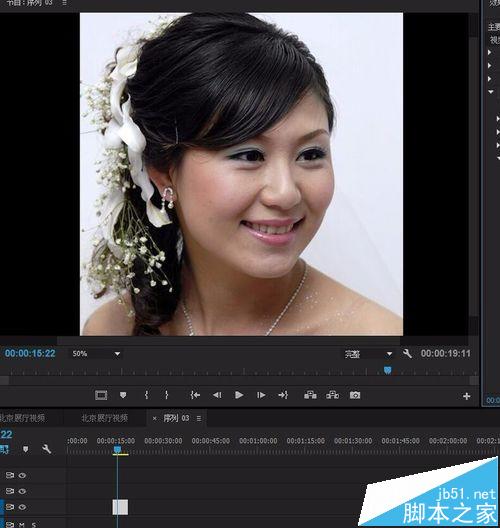Hide the middle video track with eye icon
Image resolution: width=500 pixels, height=528 pixels.
22,491
